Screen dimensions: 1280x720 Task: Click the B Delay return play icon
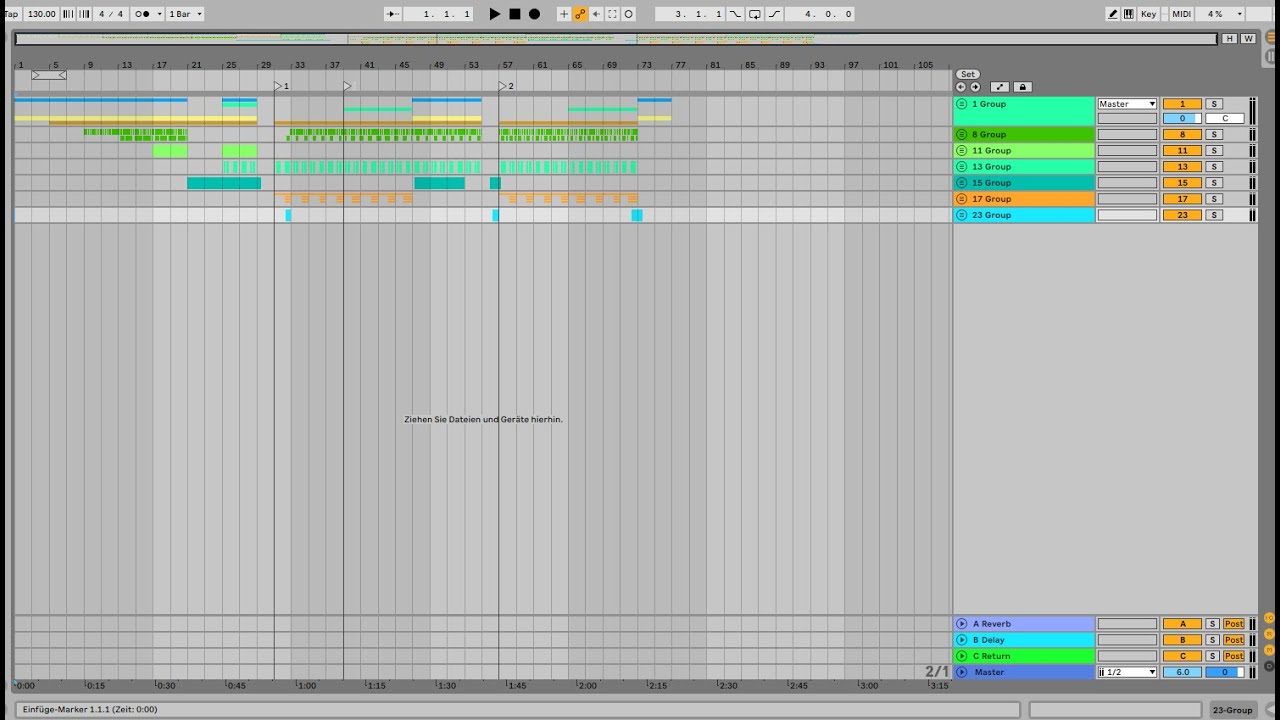(962, 640)
